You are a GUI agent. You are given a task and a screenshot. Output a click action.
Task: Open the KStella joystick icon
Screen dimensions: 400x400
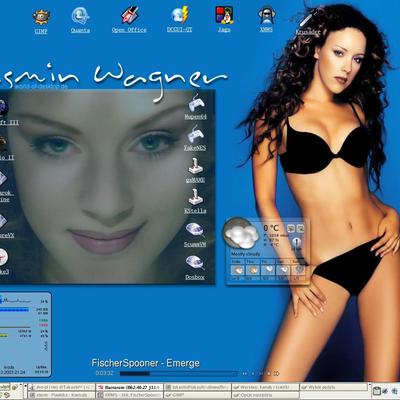[195, 201]
